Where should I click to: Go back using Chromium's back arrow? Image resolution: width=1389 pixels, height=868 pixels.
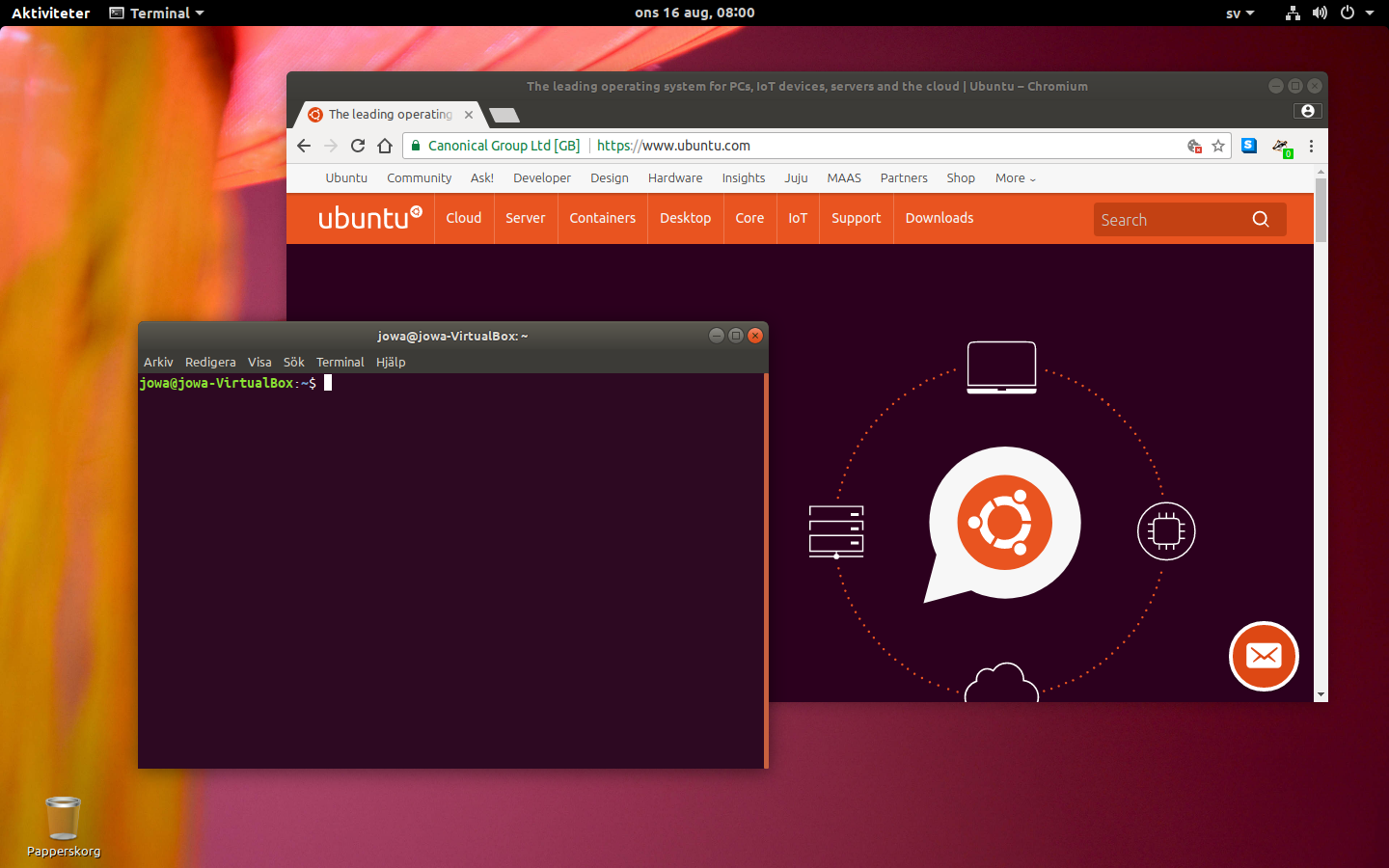coord(304,146)
